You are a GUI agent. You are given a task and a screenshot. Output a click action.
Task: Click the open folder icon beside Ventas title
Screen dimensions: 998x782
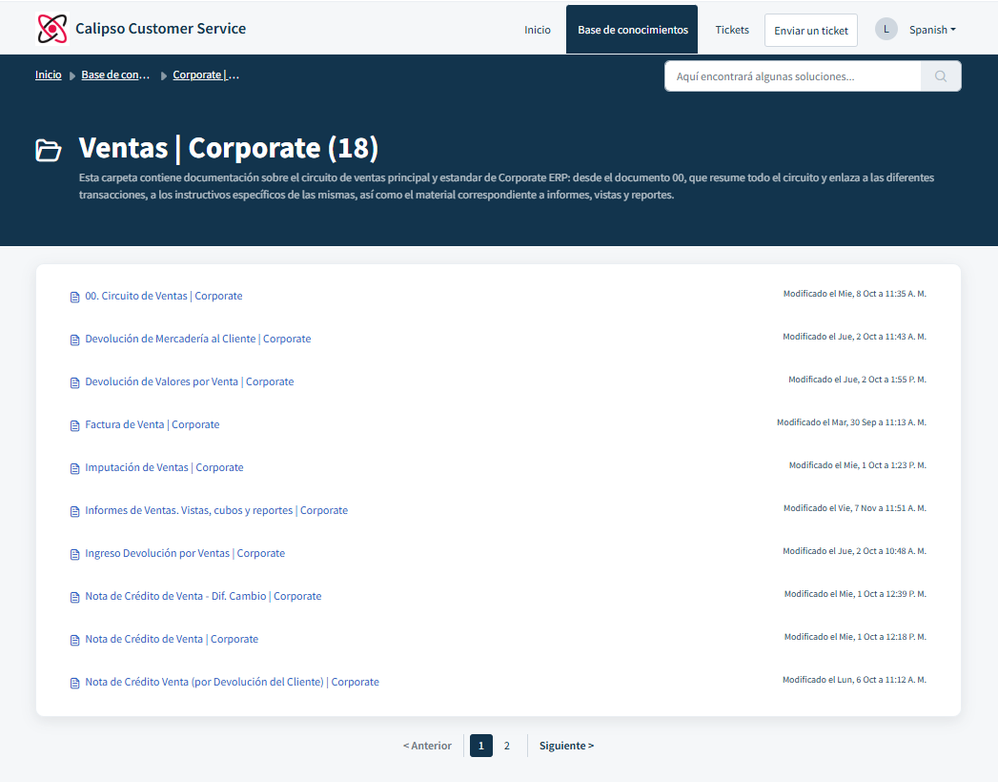point(48,150)
